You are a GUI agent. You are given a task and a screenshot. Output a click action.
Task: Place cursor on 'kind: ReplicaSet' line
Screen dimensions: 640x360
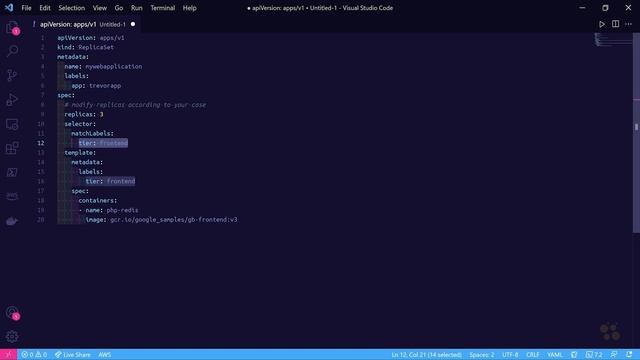(x=85, y=47)
